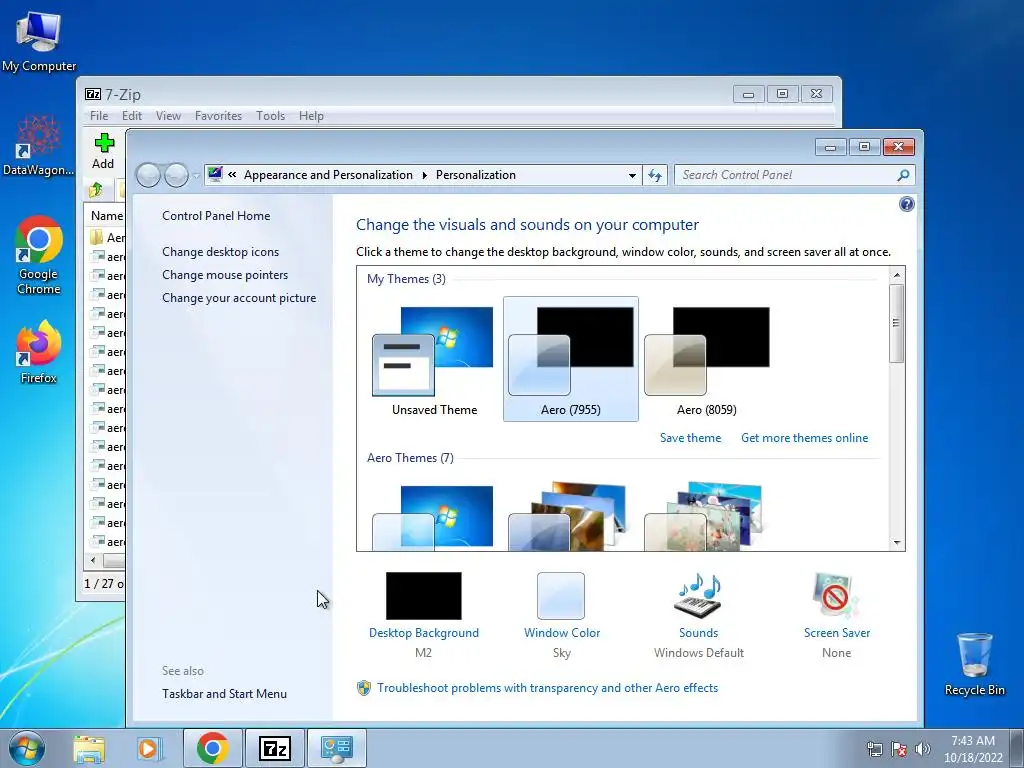Image resolution: width=1024 pixels, height=768 pixels.
Task: Open Windows Media Player from the taskbar
Action: coord(150,748)
